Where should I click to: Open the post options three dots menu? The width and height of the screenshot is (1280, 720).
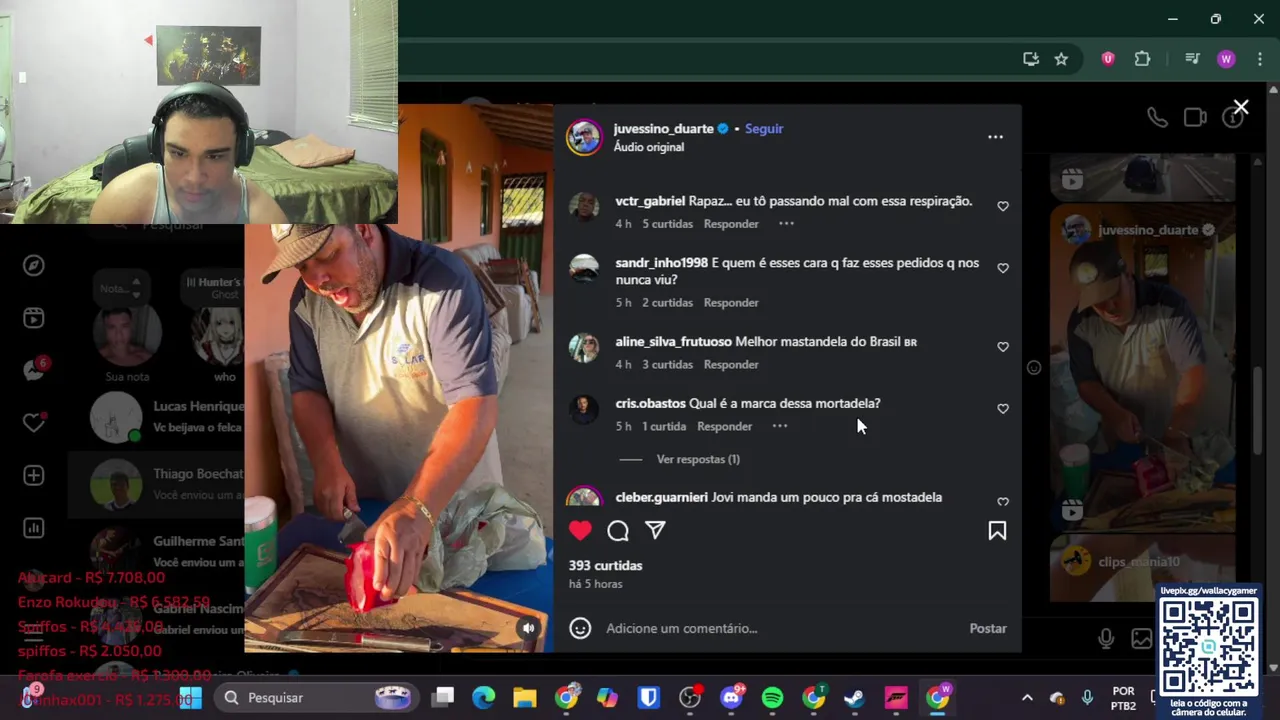click(x=995, y=137)
